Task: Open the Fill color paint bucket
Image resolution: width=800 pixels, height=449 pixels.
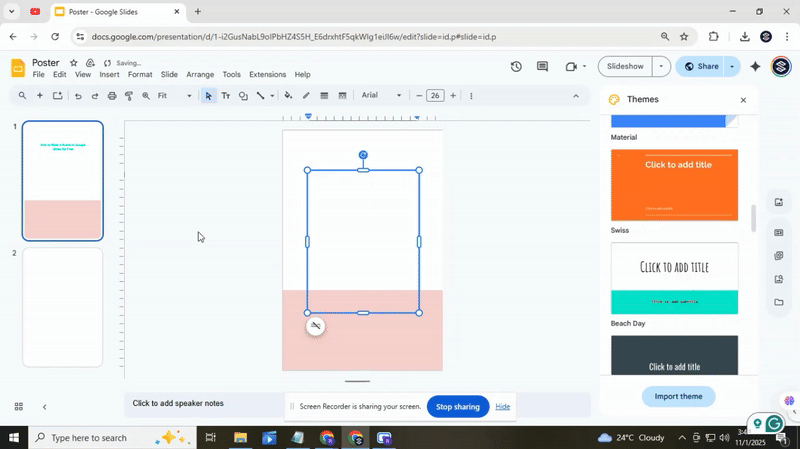Action: (x=288, y=96)
